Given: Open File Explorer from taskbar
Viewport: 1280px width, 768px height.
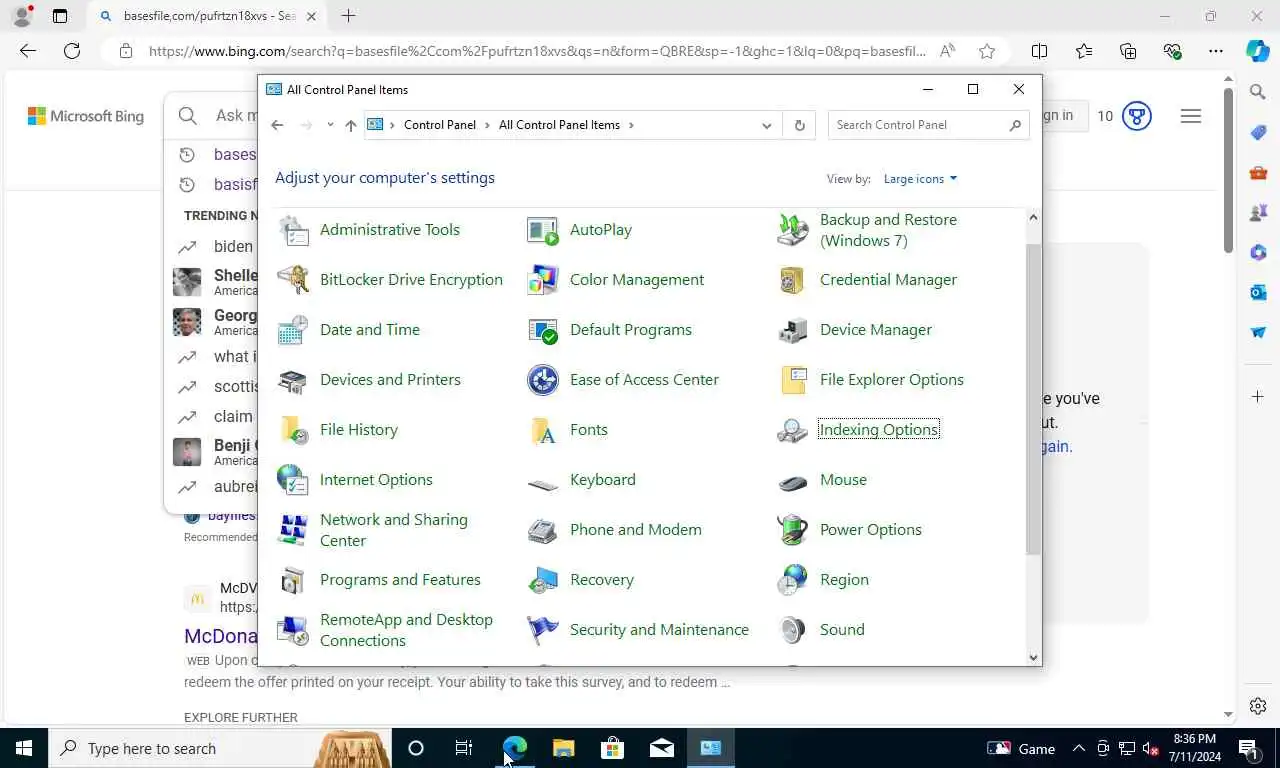Looking at the screenshot, I should coord(564,748).
